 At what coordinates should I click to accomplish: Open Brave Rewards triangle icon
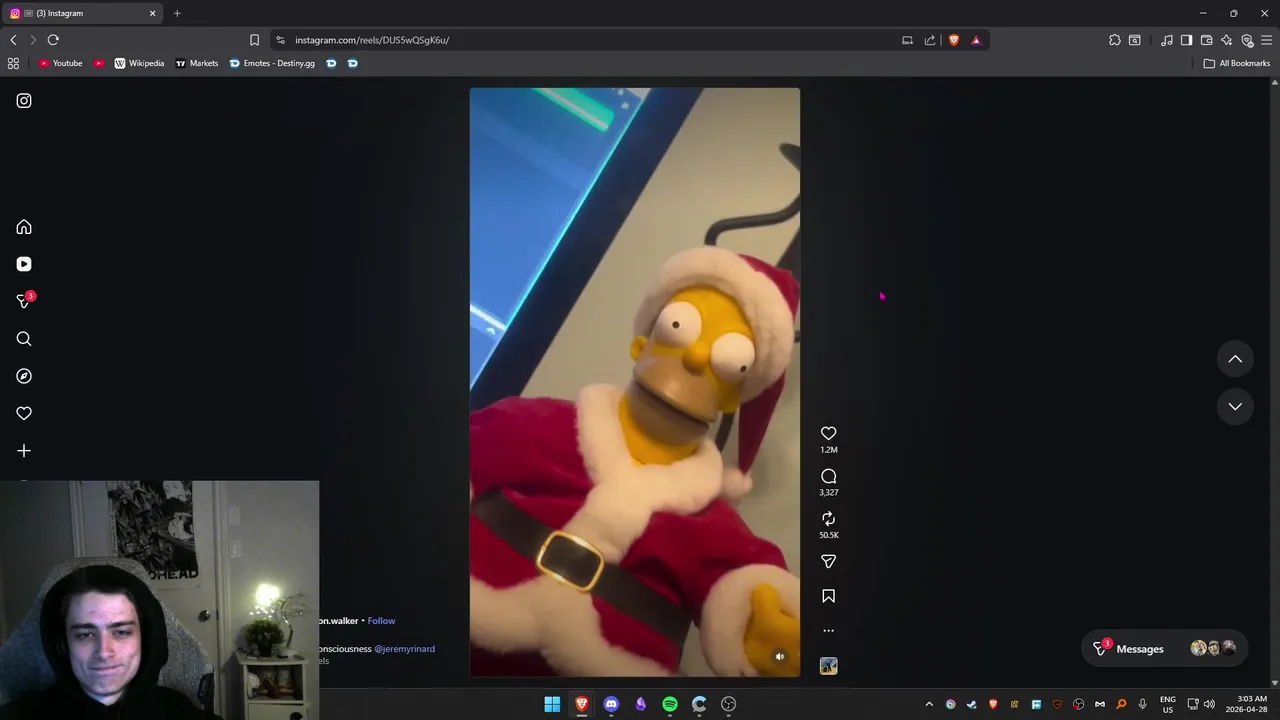point(976,40)
